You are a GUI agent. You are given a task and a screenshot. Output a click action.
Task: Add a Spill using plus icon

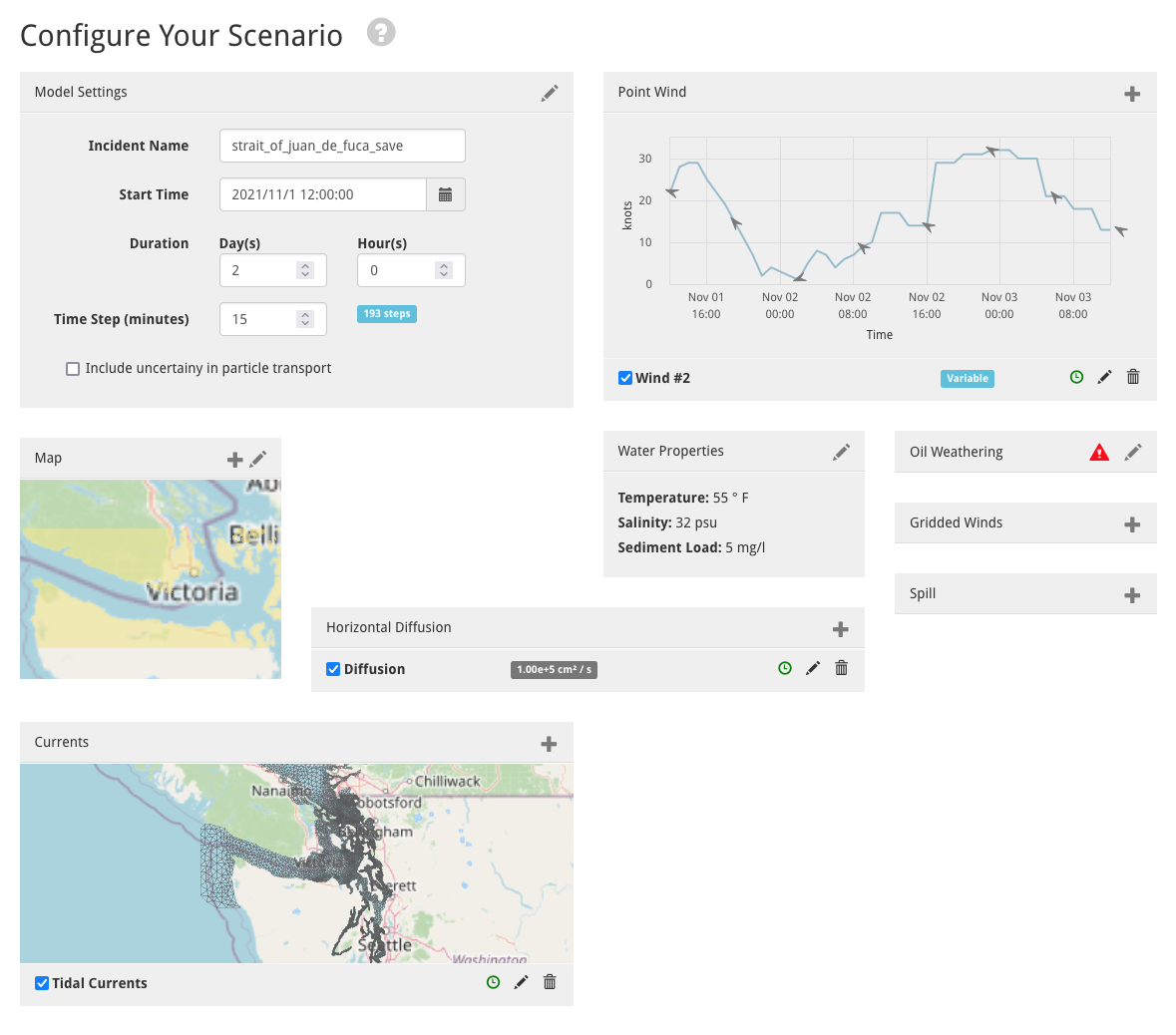click(x=1132, y=595)
